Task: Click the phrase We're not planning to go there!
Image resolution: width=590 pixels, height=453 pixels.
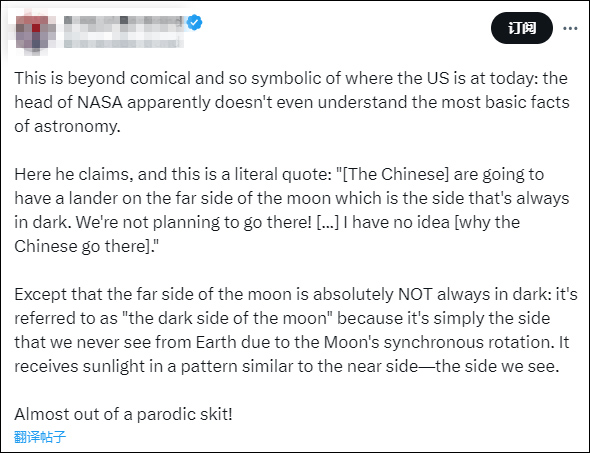Action: click(193, 222)
